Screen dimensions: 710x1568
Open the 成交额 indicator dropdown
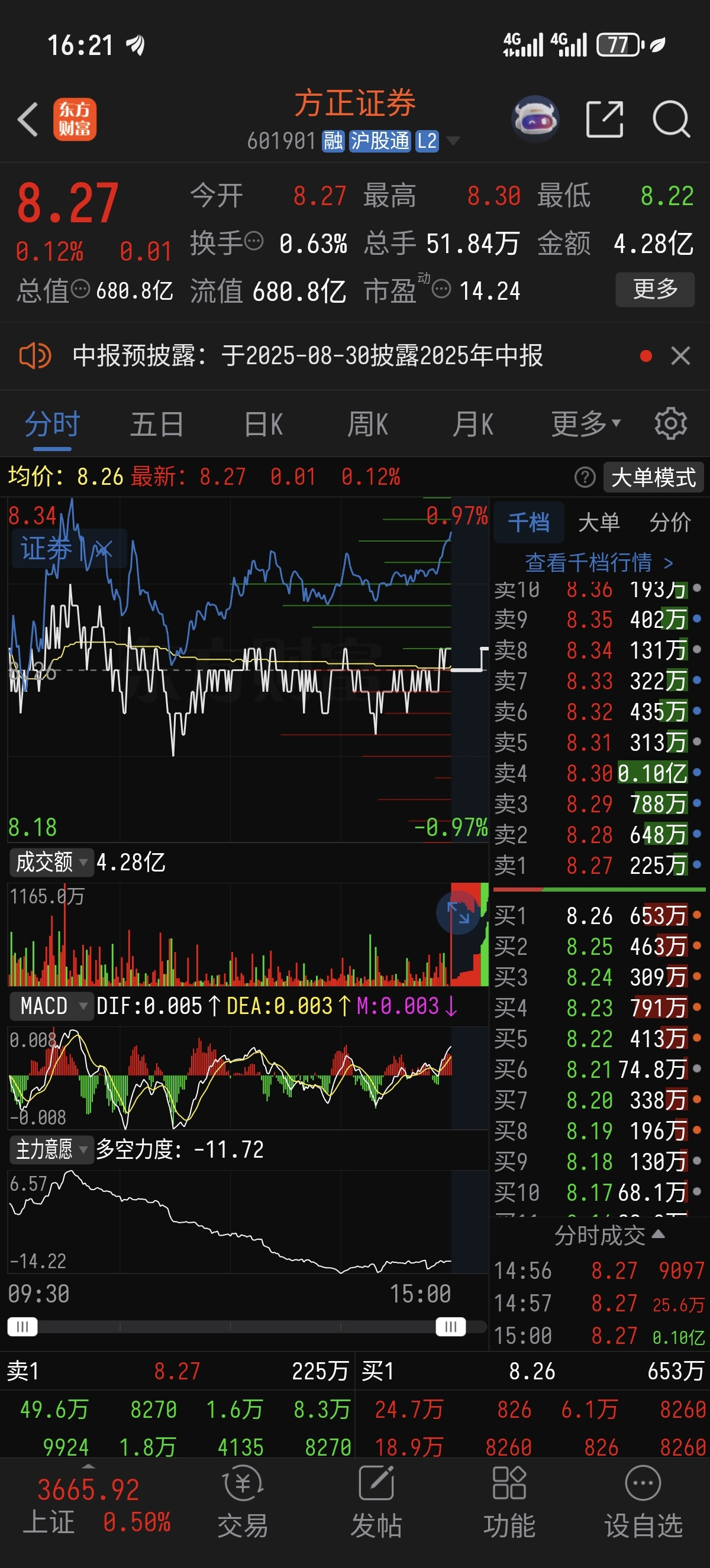click(51, 862)
